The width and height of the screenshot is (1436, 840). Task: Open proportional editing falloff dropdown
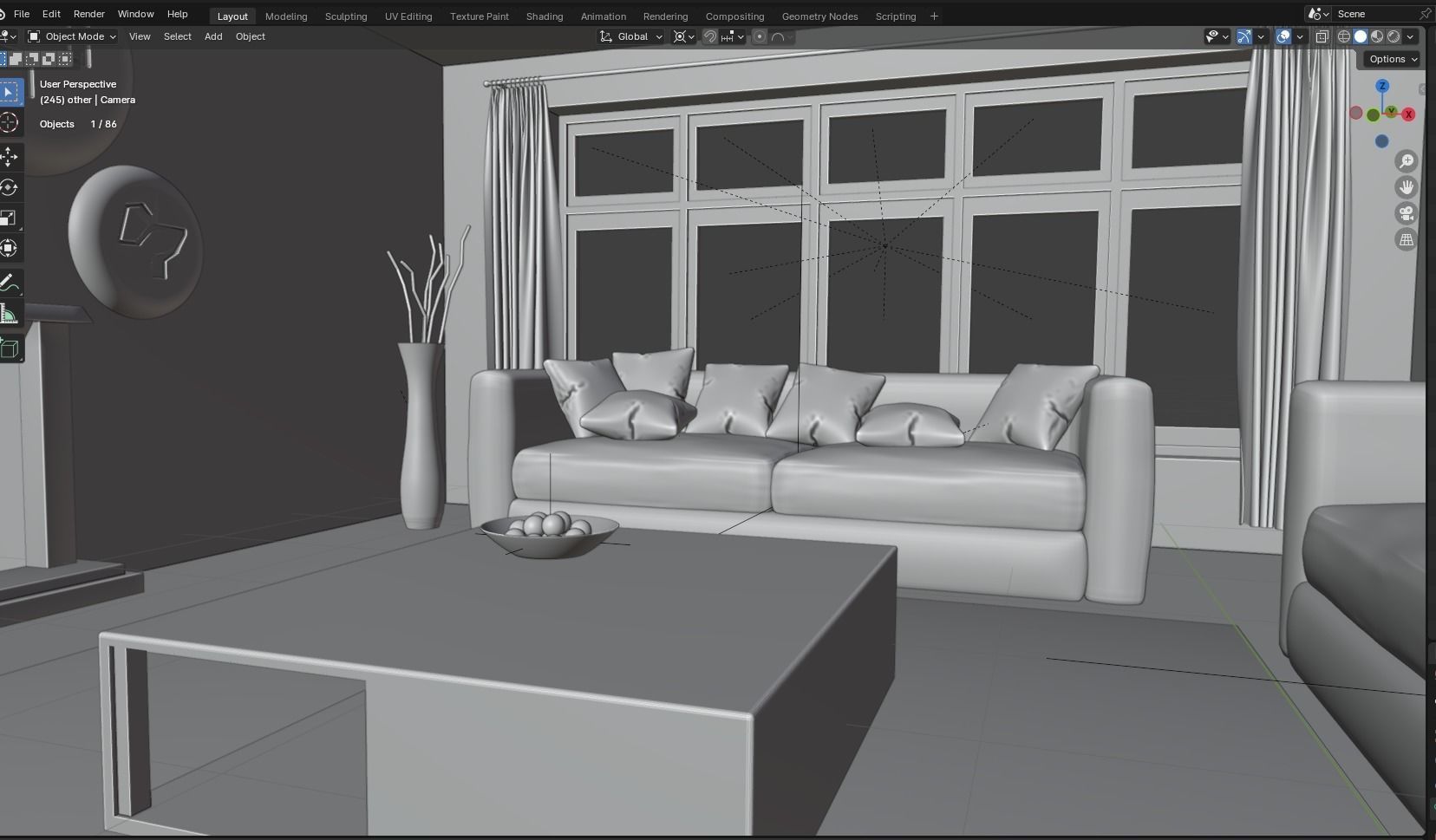pos(781,36)
